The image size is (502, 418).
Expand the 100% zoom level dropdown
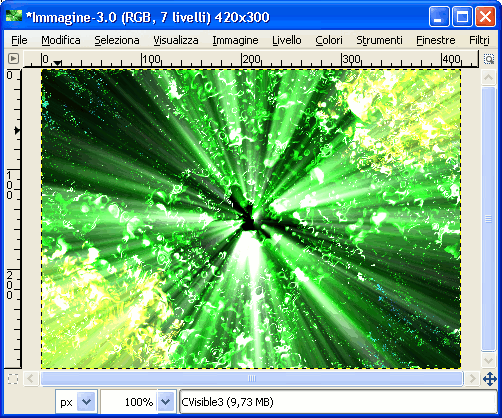(166, 402)
